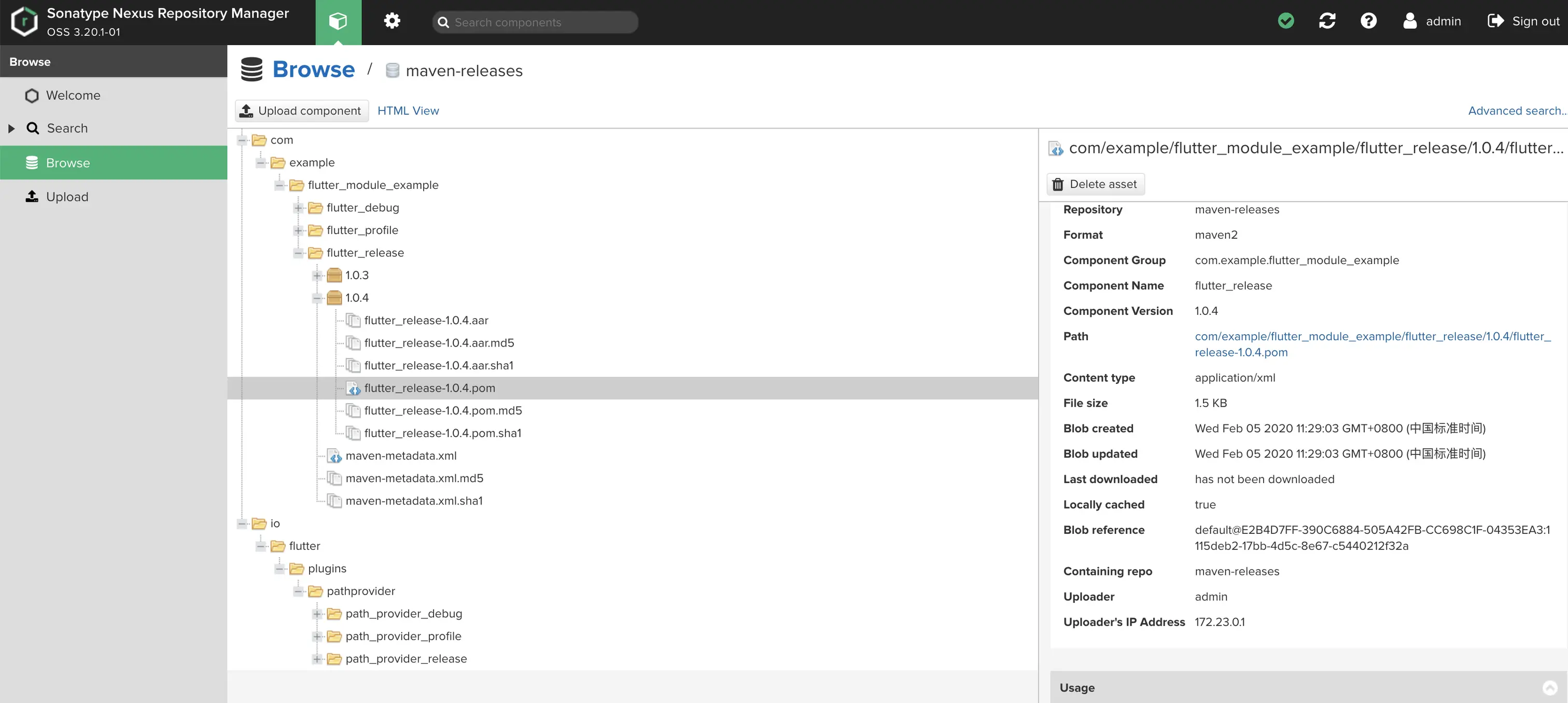This screenshot has width=1568, height=703.
Task: Select flutter_release-1.0.4.aar.sha1 file
Action: [439, 366]
